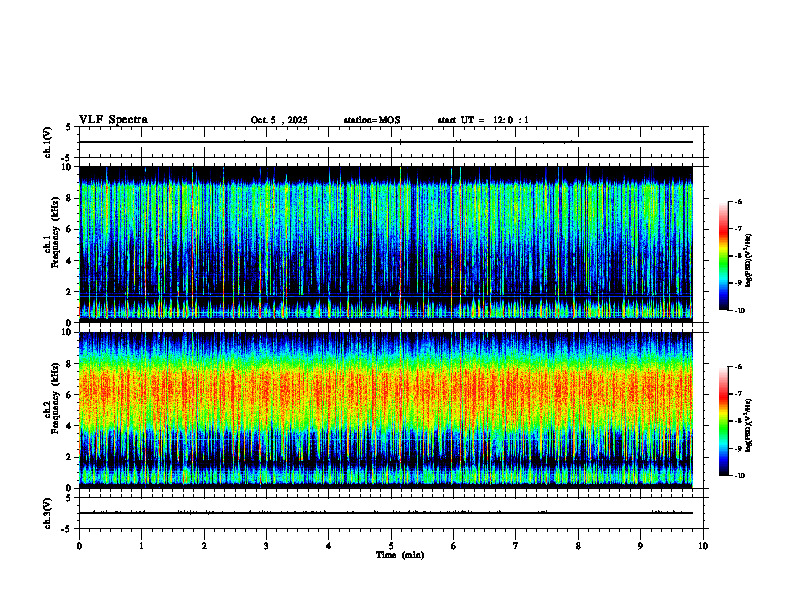
Task: Click the ch.1 colorbar log(PSD) unit label
Action: coord(749,261)
